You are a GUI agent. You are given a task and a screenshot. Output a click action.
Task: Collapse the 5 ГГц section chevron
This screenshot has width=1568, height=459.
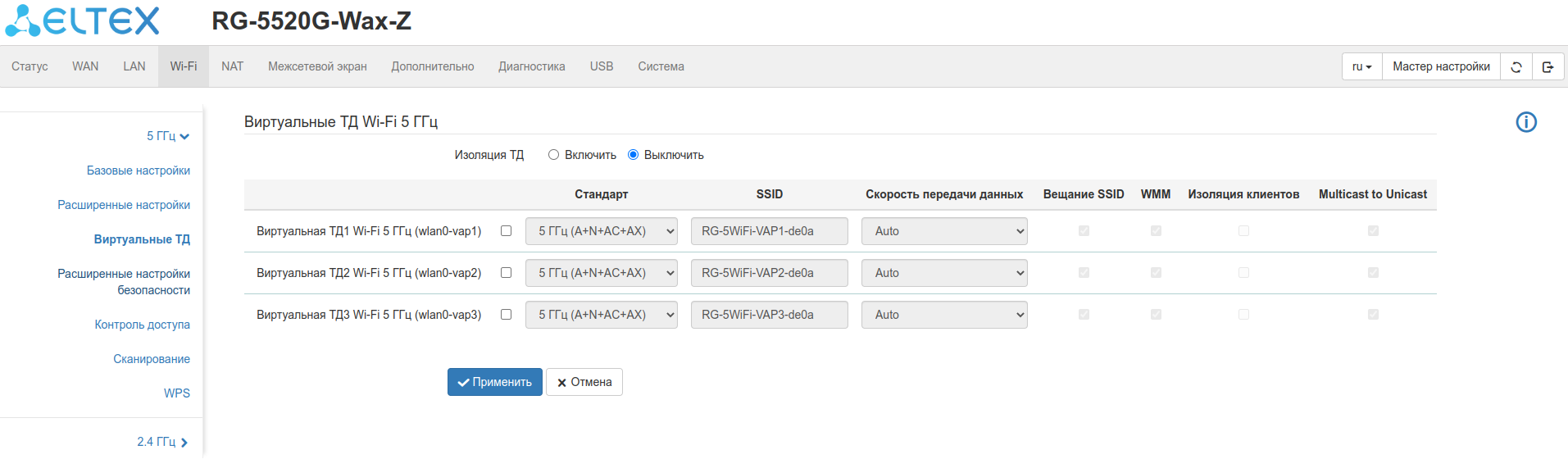184,137
